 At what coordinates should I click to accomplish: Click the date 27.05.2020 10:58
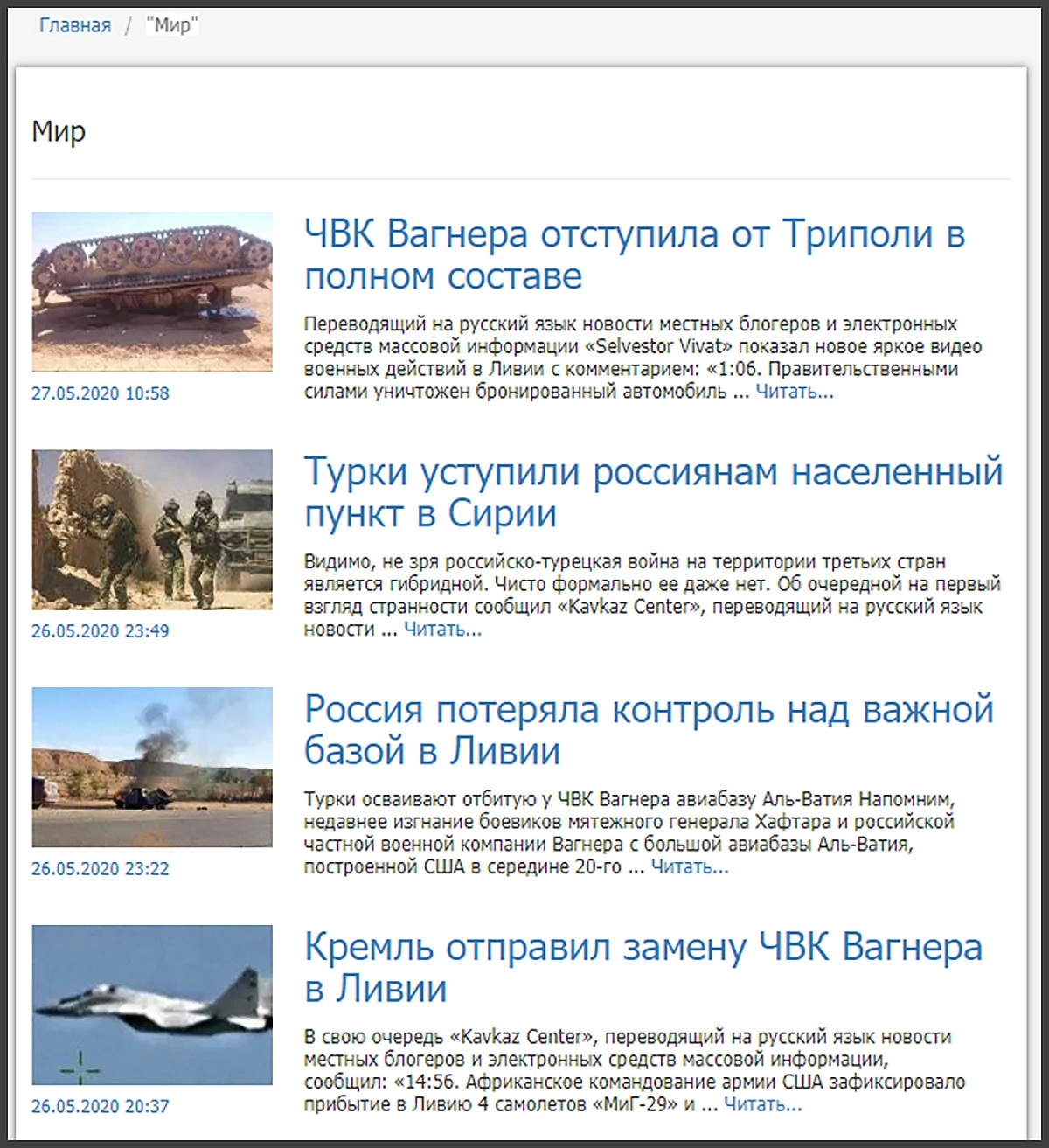tap(101, 393)
